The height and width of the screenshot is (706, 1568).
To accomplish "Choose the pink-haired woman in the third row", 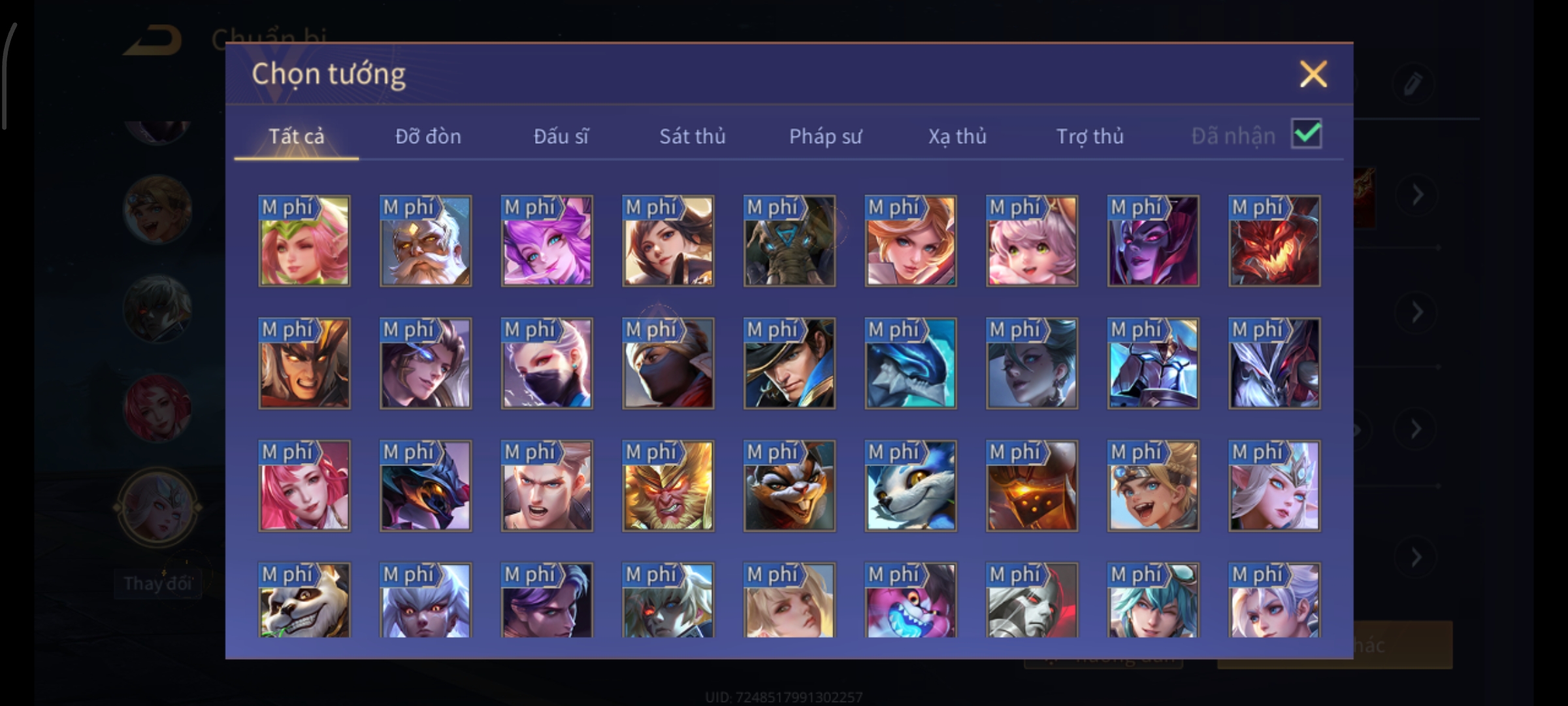I will (x=304, y=486).
